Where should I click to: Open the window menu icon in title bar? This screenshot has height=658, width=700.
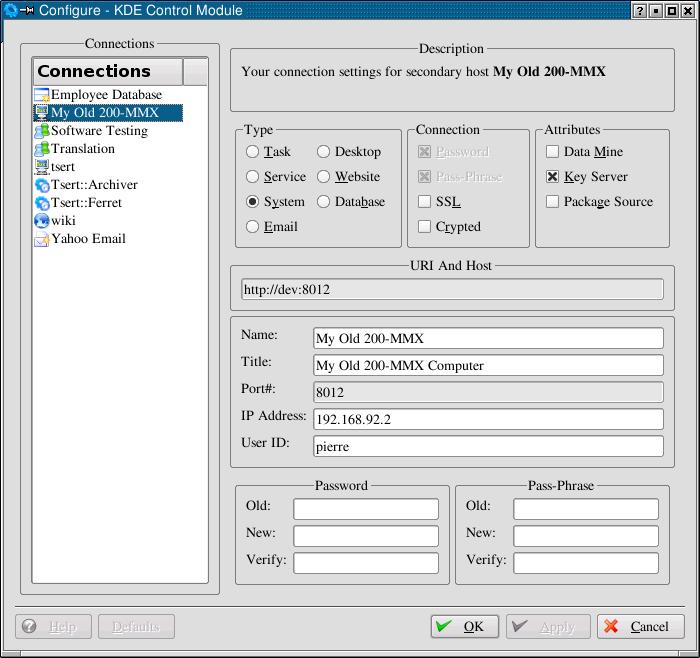pyautogui.click(x=10, y=10)
